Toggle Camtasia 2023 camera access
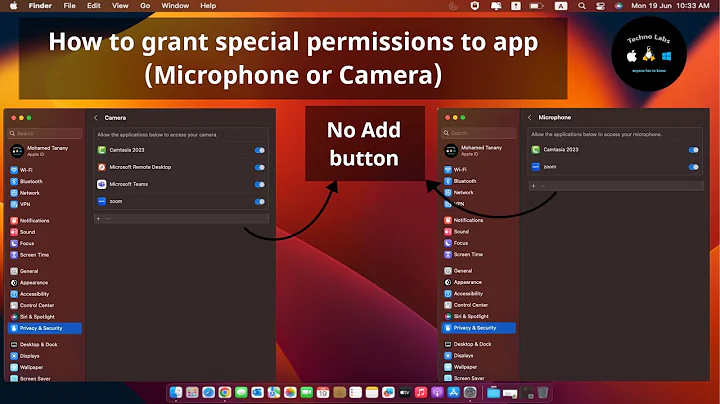 (x=260, y=150)
